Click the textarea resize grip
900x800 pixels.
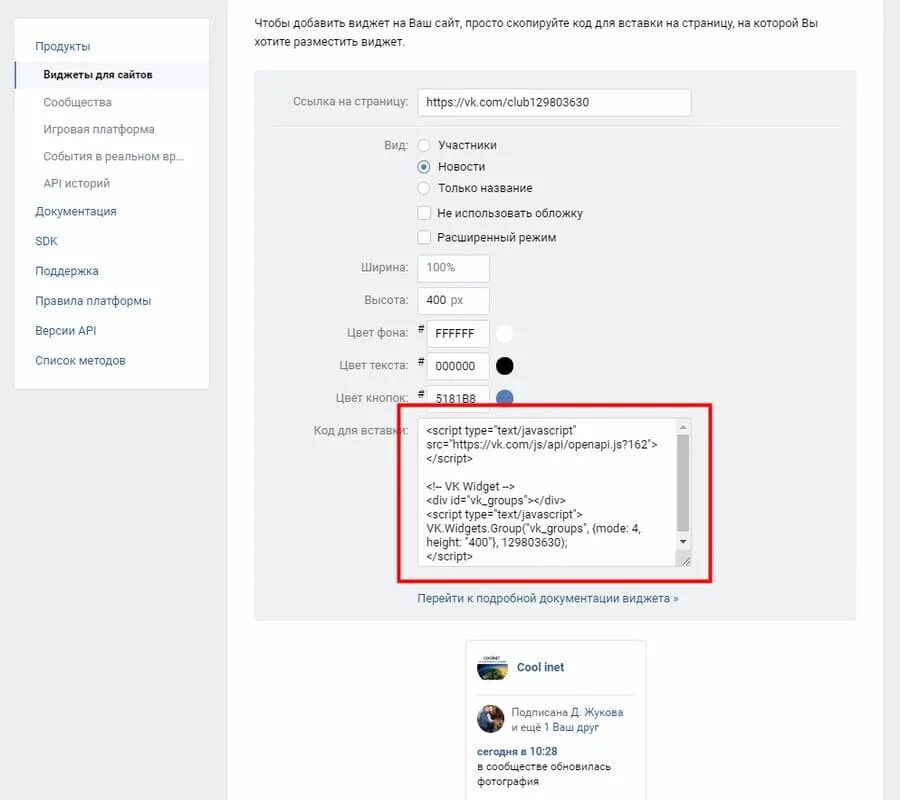tap(684, 561)
